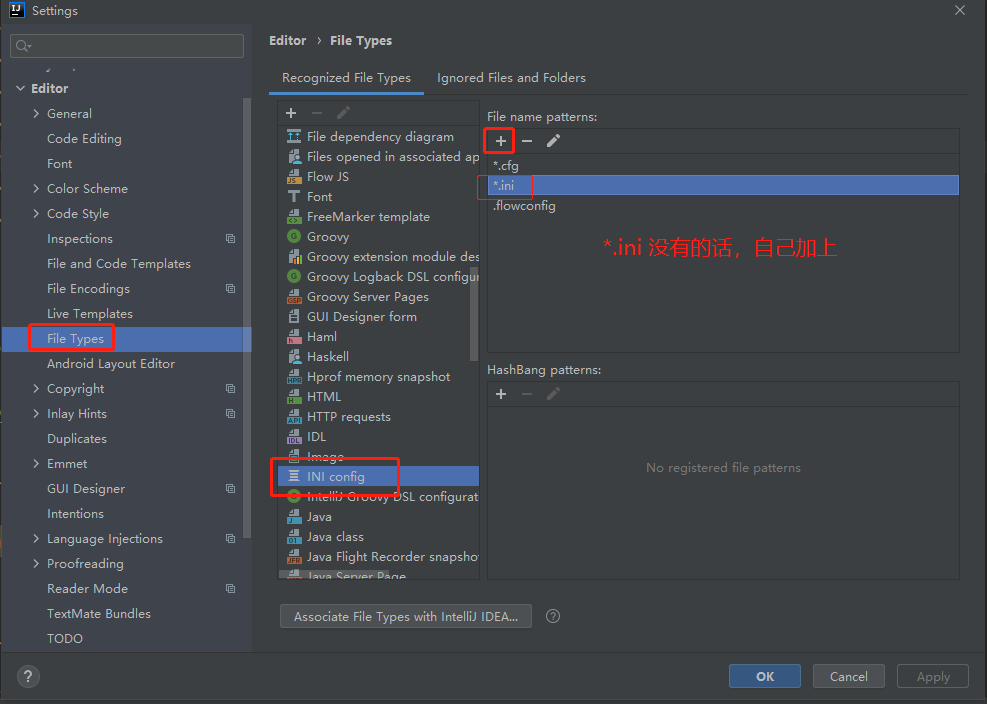The image size is (987, 704).
Task: Collapse the Editor settings group
Action: (20, 89)
